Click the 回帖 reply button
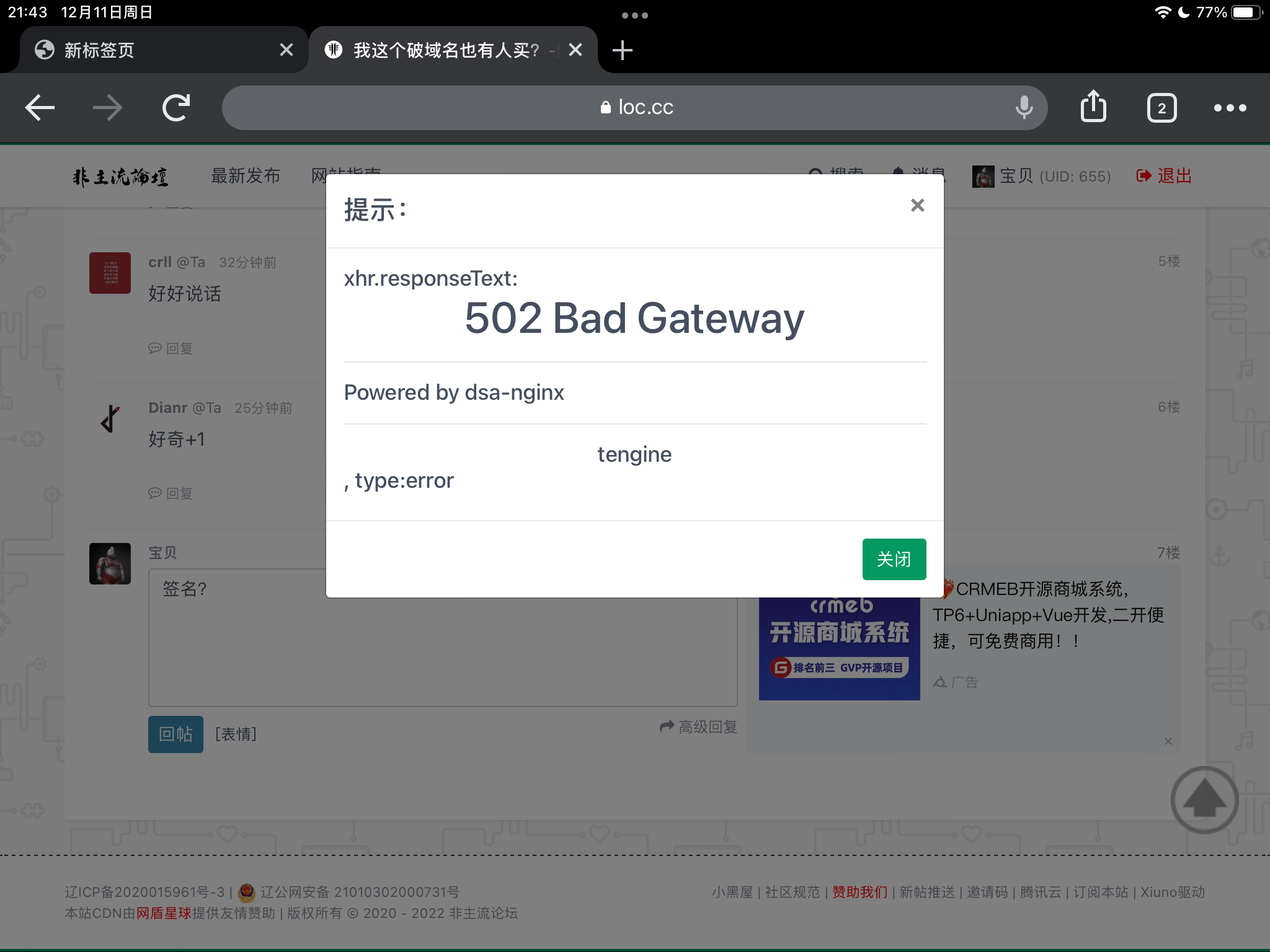 (x=175, y=734)
